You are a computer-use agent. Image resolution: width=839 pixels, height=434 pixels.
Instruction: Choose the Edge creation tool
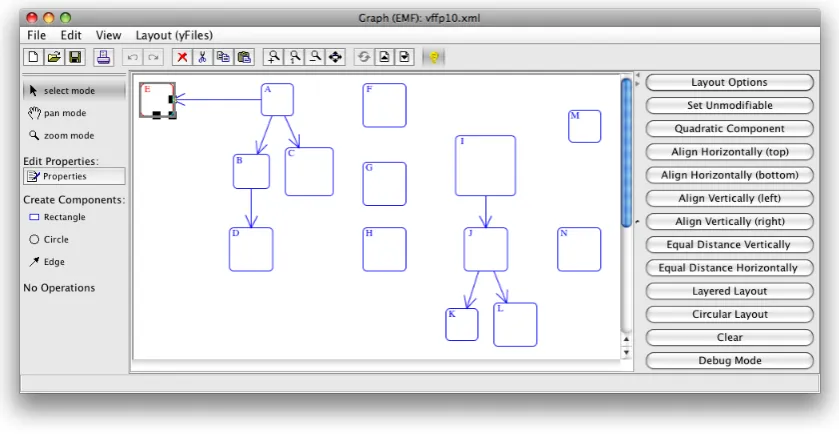[74, 262]
